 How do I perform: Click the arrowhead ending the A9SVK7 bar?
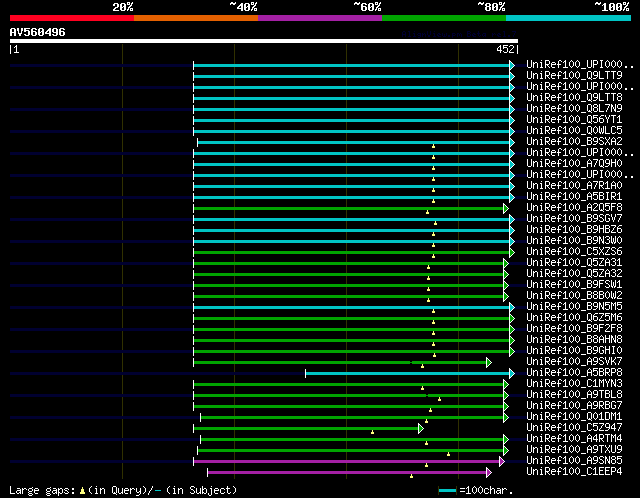pyautogui.click(x=489, y=362)
